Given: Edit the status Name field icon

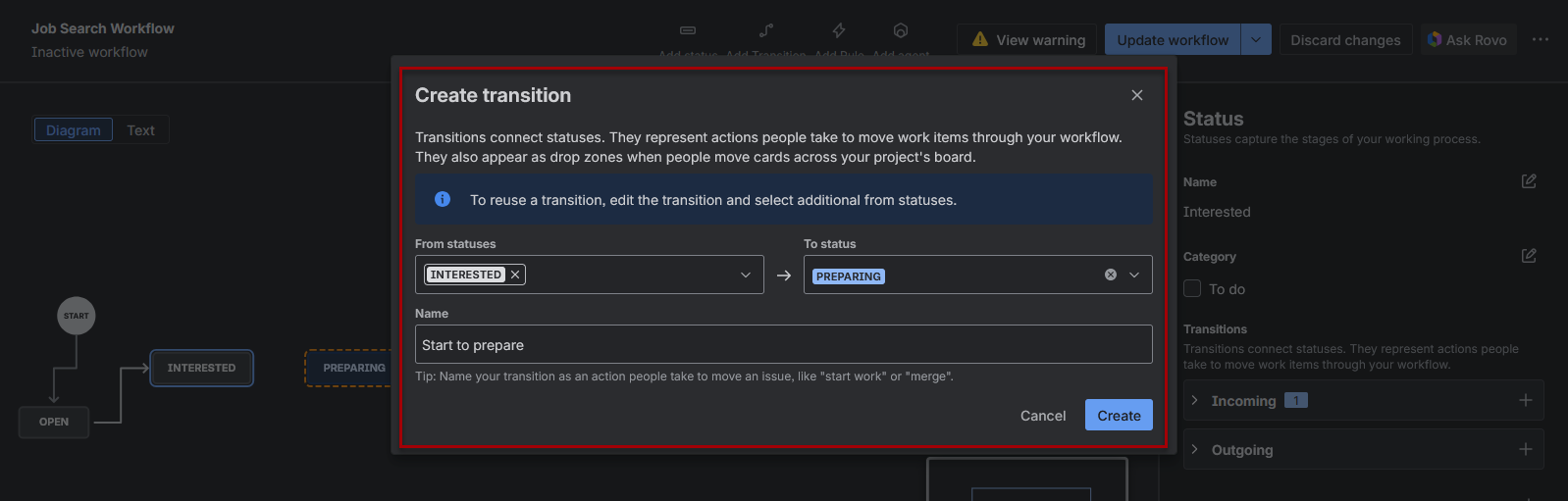Looking at the screenshot, I should tap(1529, 181).
